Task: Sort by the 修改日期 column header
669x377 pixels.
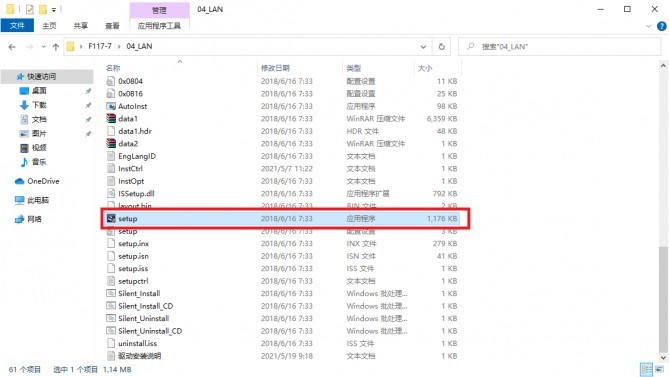Action: (275, 68)
